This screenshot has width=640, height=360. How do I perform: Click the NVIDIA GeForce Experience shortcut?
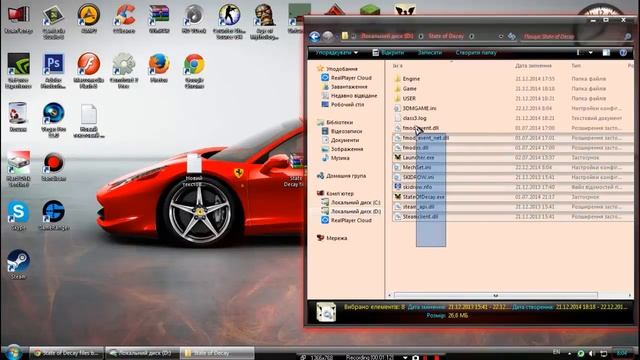(x=18, y=70)
